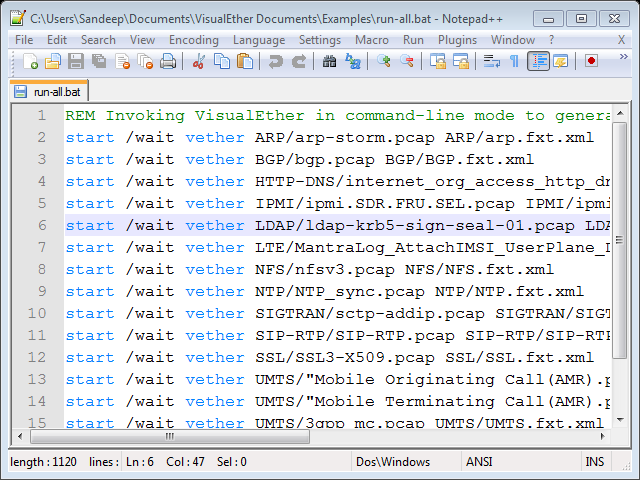
Task: Open the Encoding menu
Action: pos(194,40)
